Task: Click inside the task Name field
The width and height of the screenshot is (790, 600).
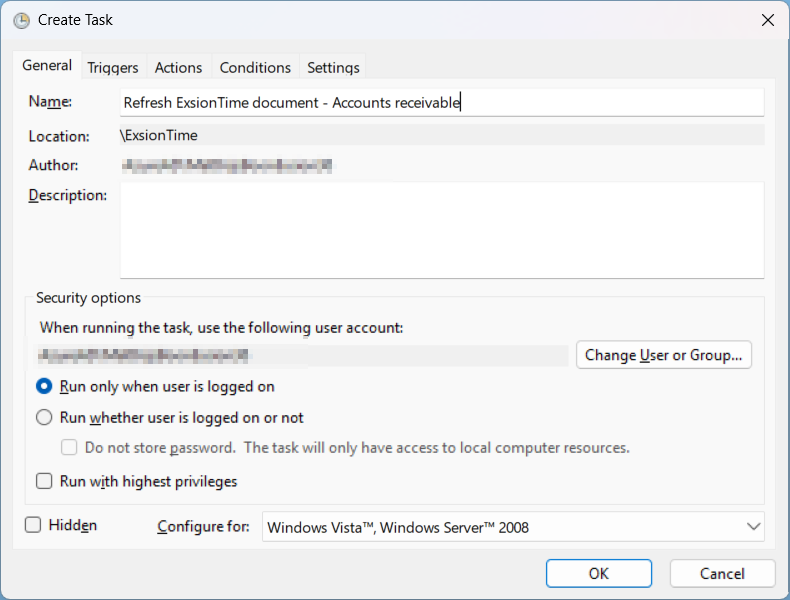Action: click(440, 102)
